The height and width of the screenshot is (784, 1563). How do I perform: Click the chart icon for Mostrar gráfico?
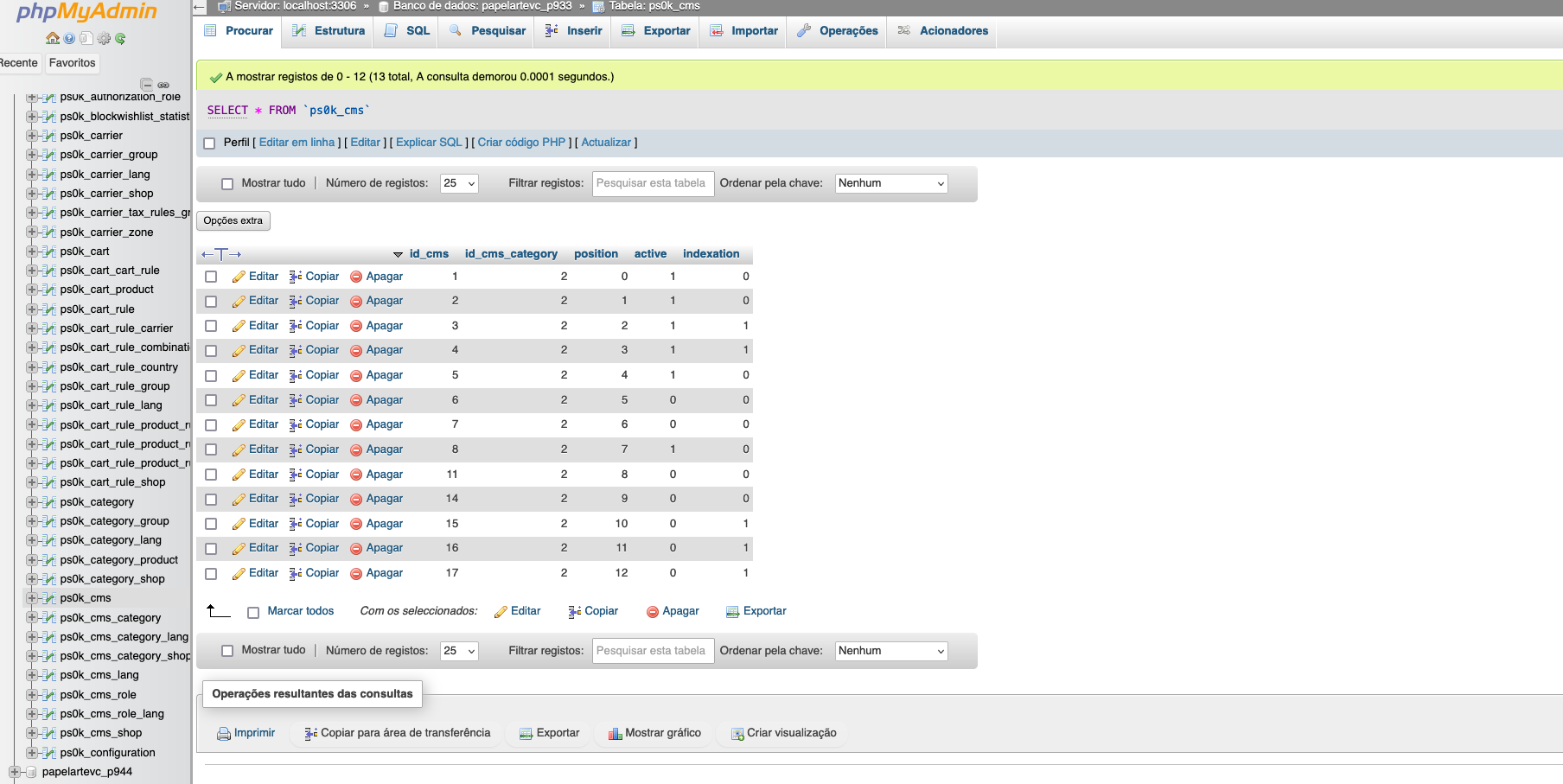pos(616,734)
